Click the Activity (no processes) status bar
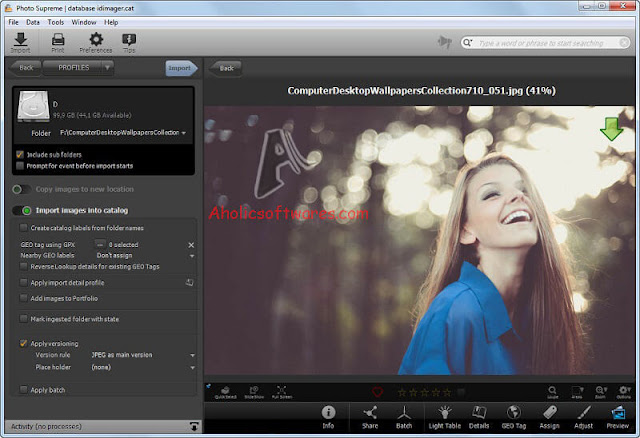The image size is (640, 438). [103, 427]
